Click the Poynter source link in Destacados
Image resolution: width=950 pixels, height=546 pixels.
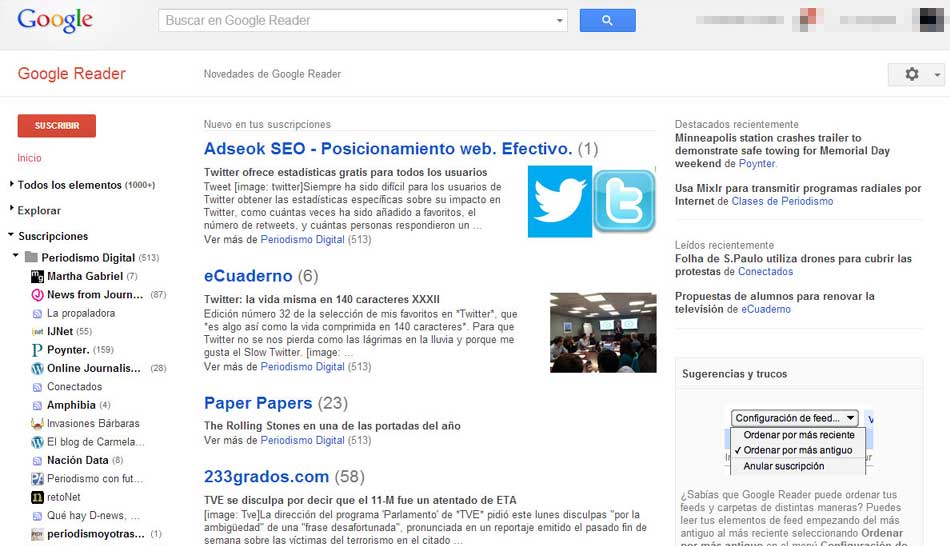click(x=757, y=164)
